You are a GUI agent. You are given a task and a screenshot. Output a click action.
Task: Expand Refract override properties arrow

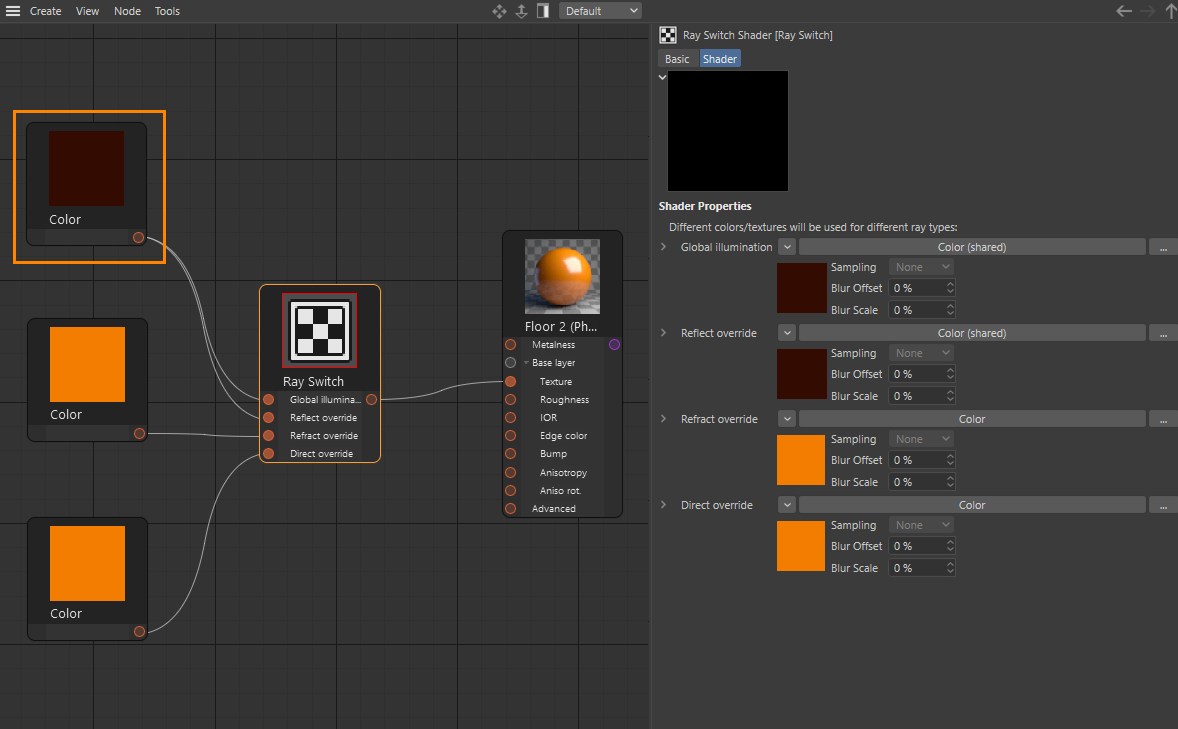click(663, 419)
